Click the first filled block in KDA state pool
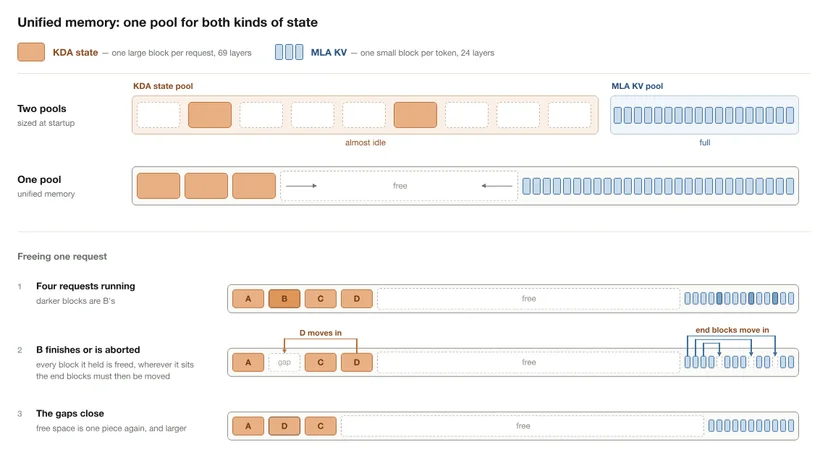 pos(210,115)
